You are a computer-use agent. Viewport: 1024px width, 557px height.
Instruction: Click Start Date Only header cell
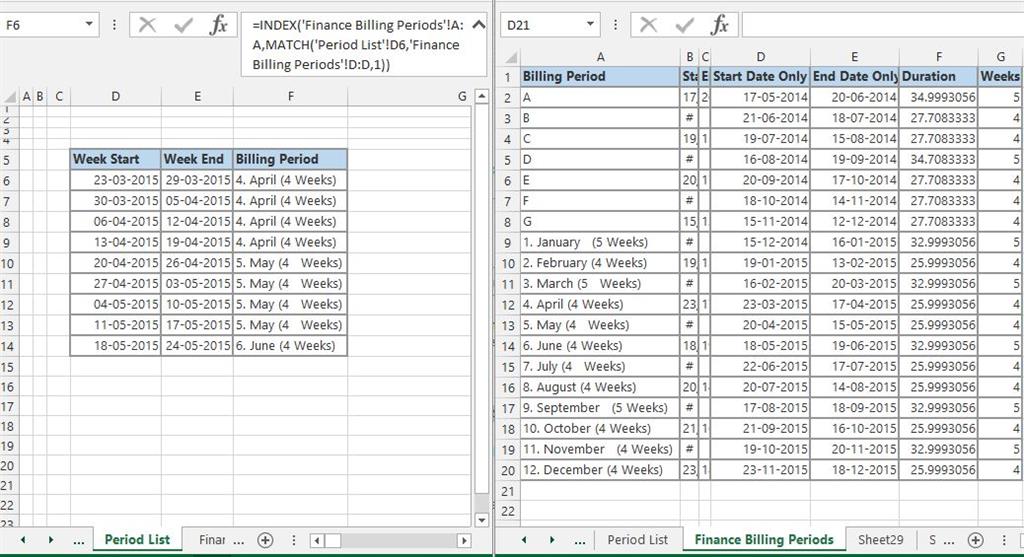coord(760,76)
